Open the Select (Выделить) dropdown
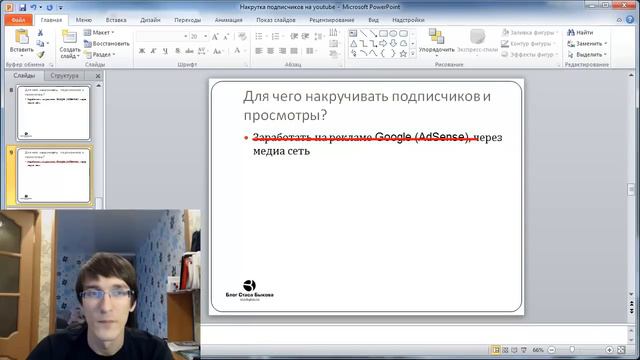640x360 pixels. tap(587, 54)
